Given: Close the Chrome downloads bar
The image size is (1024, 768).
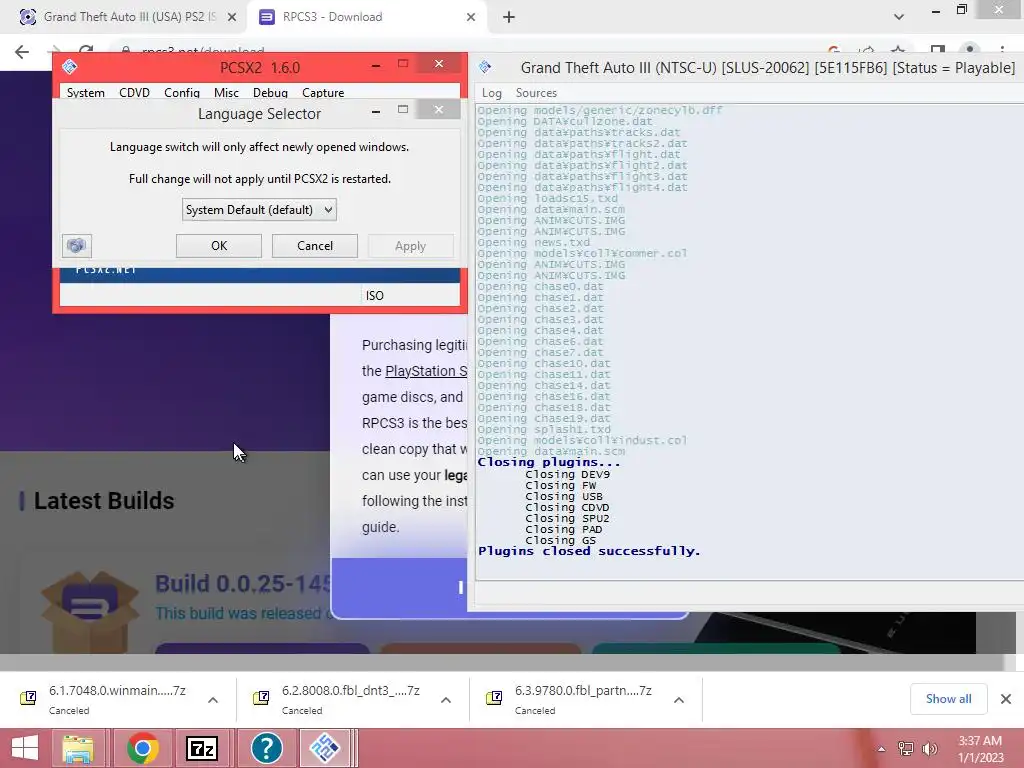Looking at the screenshot, I should point(1006,699).
